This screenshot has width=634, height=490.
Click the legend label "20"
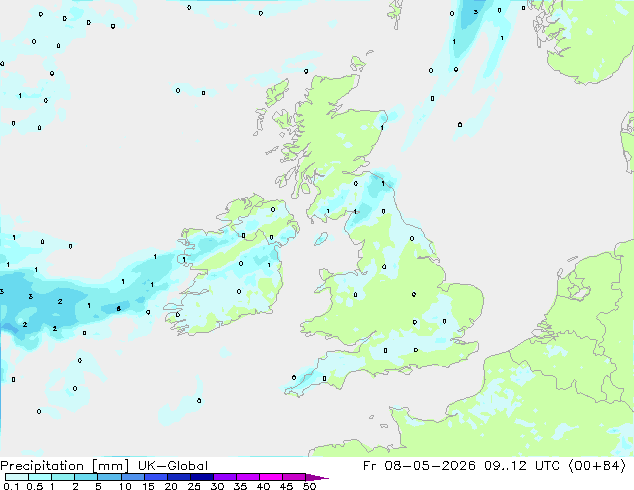pyautogui.click(x=171, y=486)
